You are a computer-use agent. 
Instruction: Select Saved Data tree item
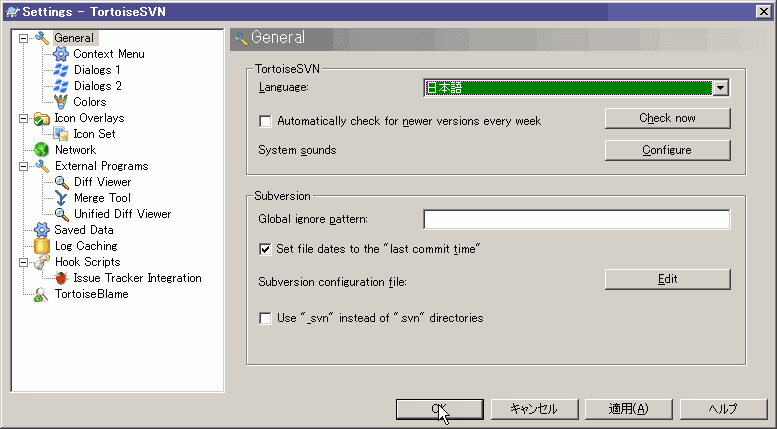pos(84,230)
